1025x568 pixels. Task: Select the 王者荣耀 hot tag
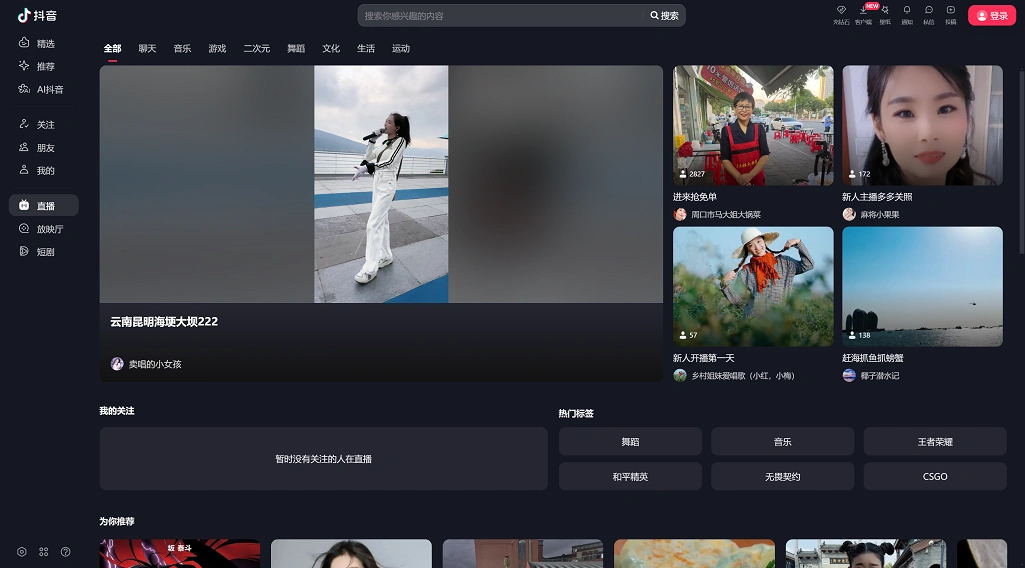point(934,441)
